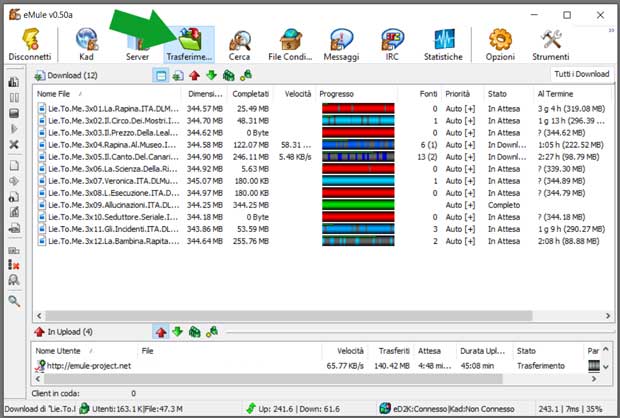
Task: Sort by Completati column header
Action: coord(250,94)
